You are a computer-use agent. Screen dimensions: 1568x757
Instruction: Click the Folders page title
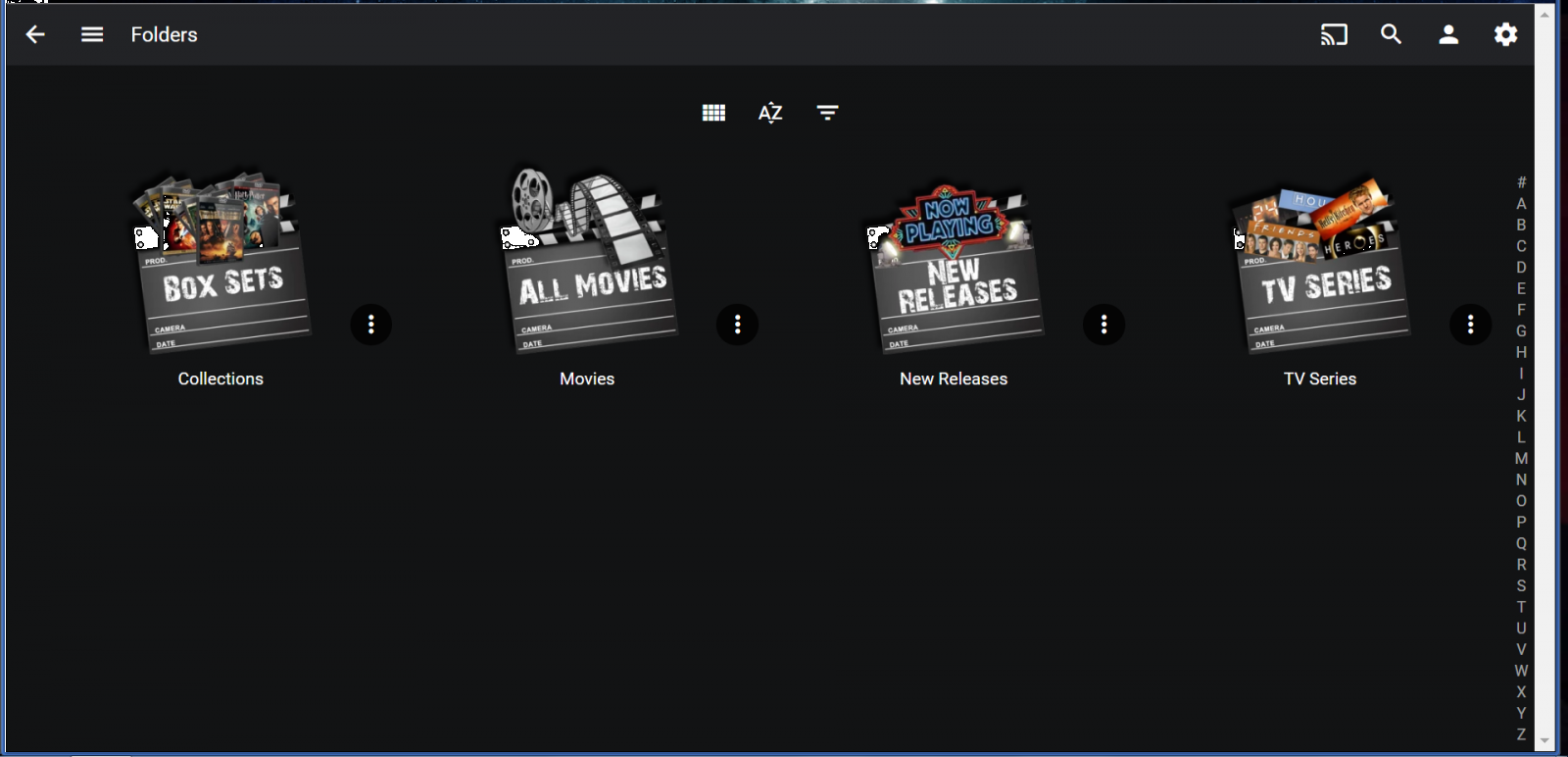point(165,35)
